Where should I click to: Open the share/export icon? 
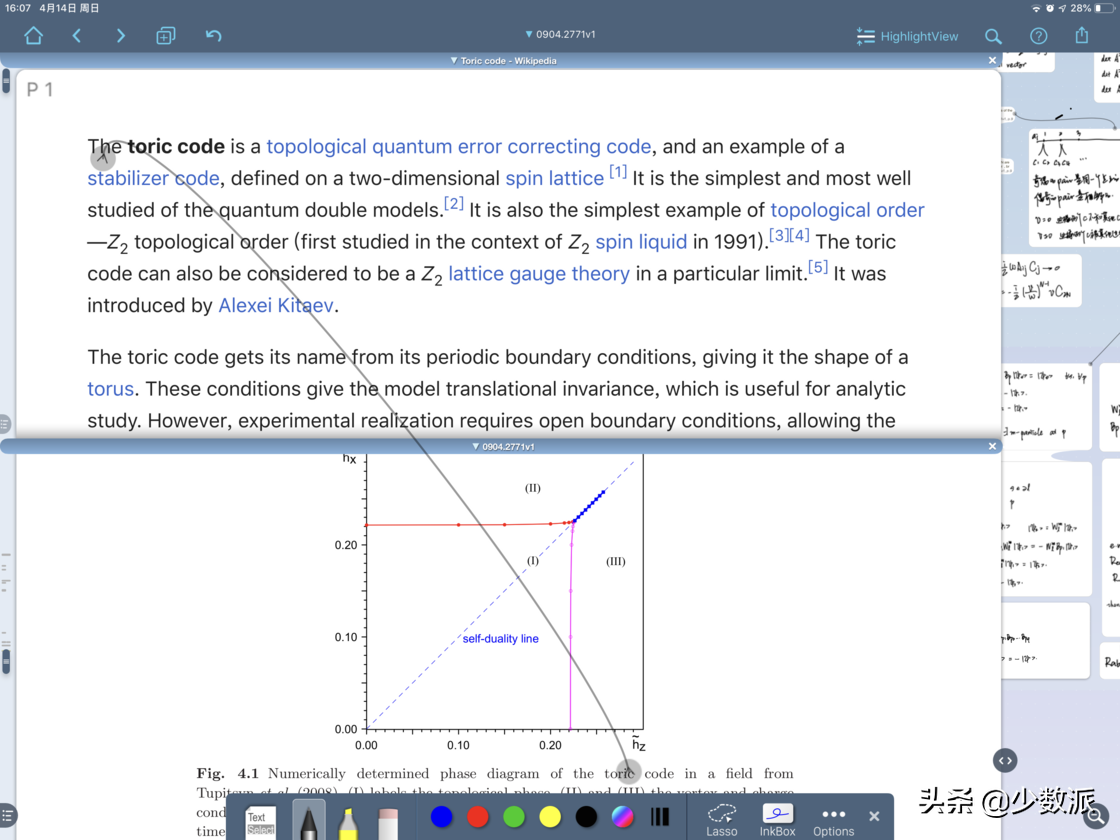[1082, 35]
